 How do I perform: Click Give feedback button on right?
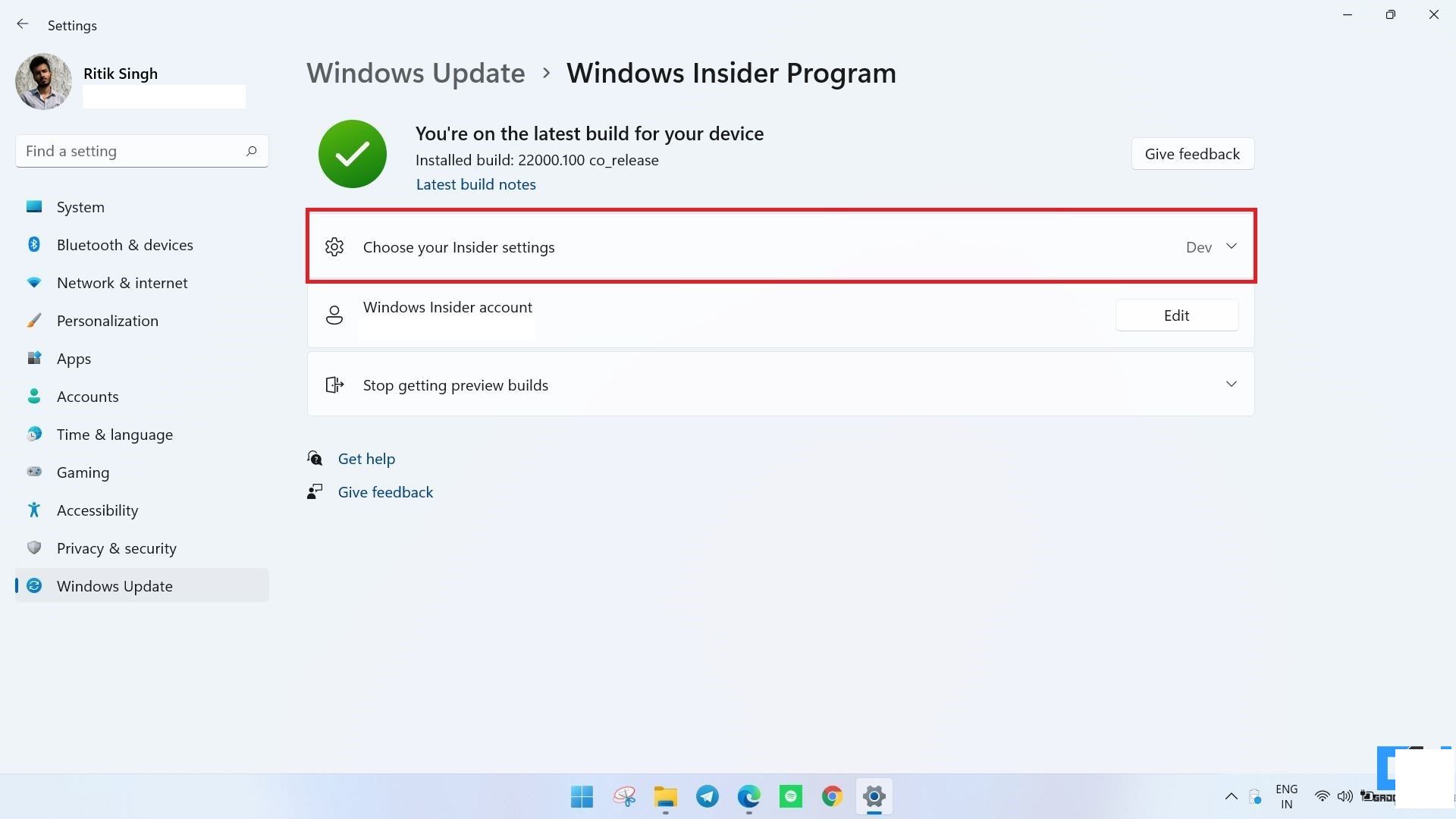click(1192, 154)
